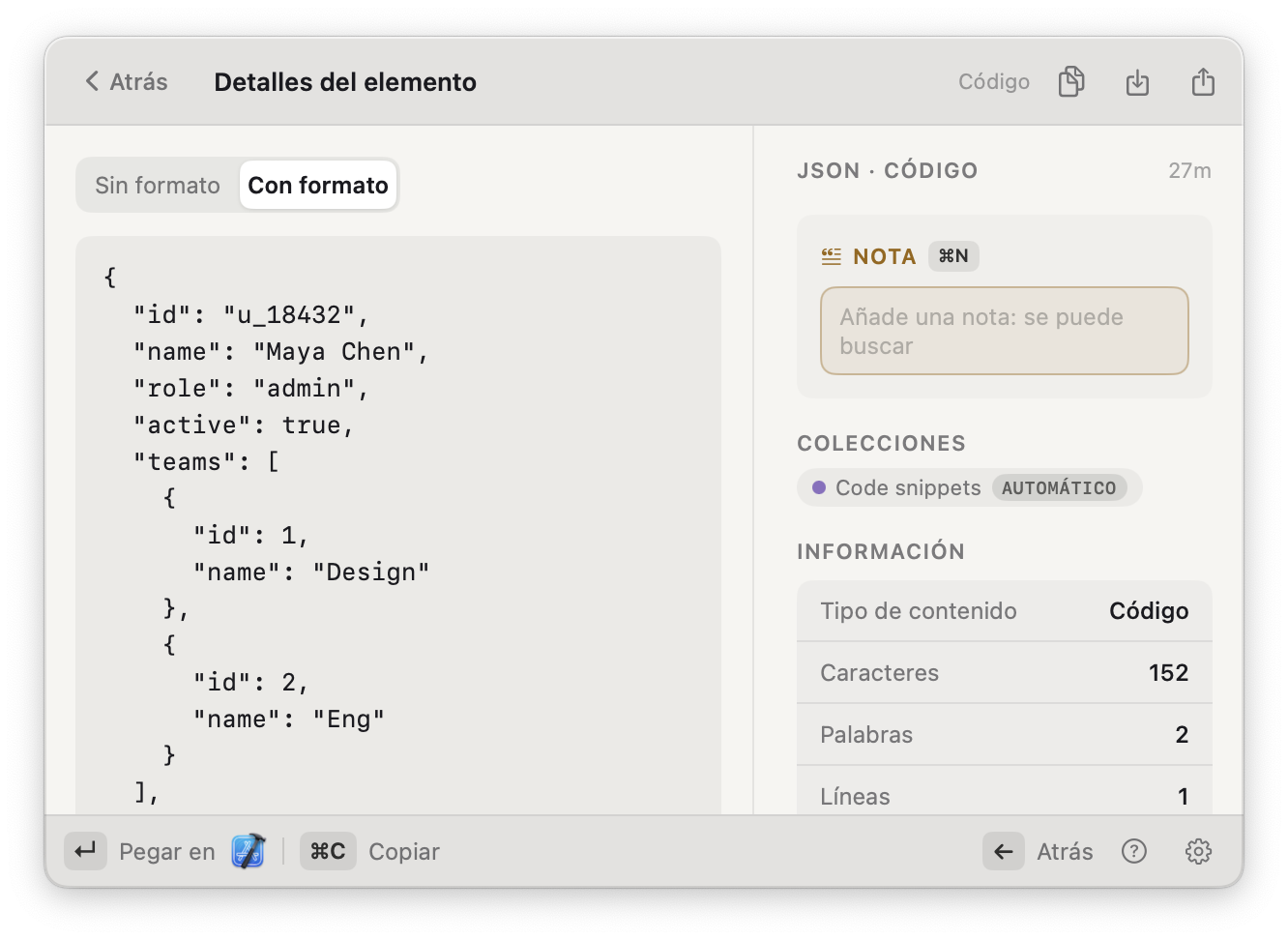Viewport: 1288px width, 940px height.
Task: Click the save/download icon in header
Action: click(1137, 82)
